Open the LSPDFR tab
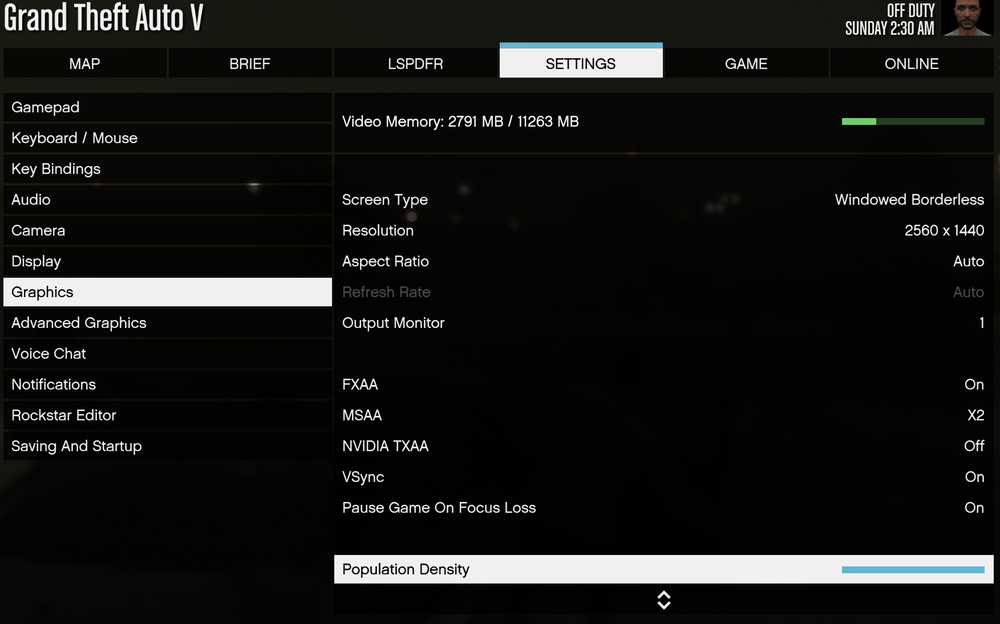 click(415, 64)
